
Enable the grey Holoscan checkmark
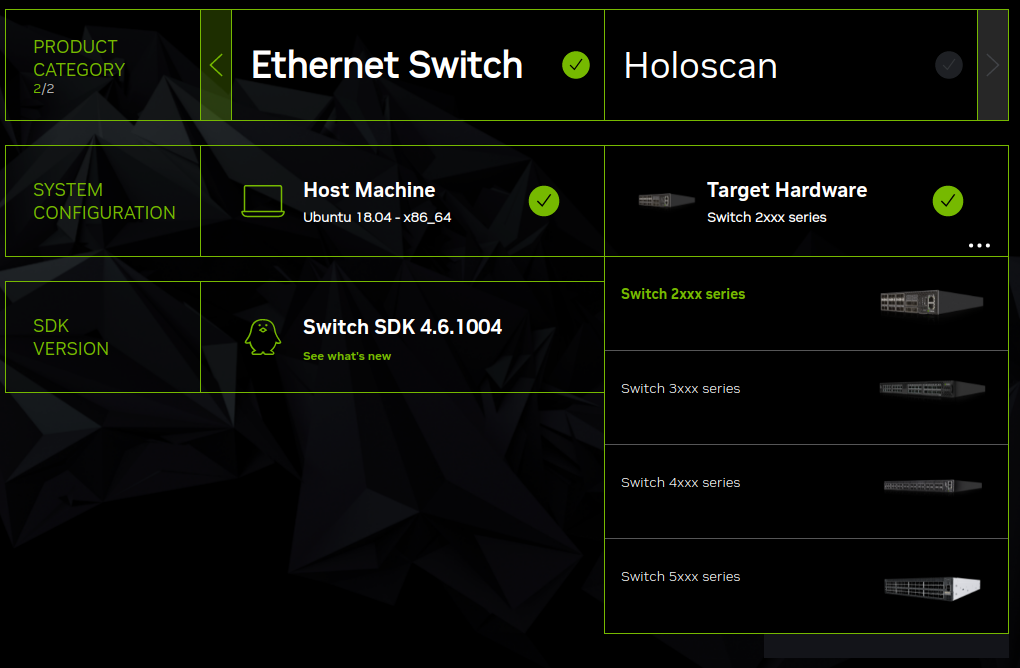[948, 66]
